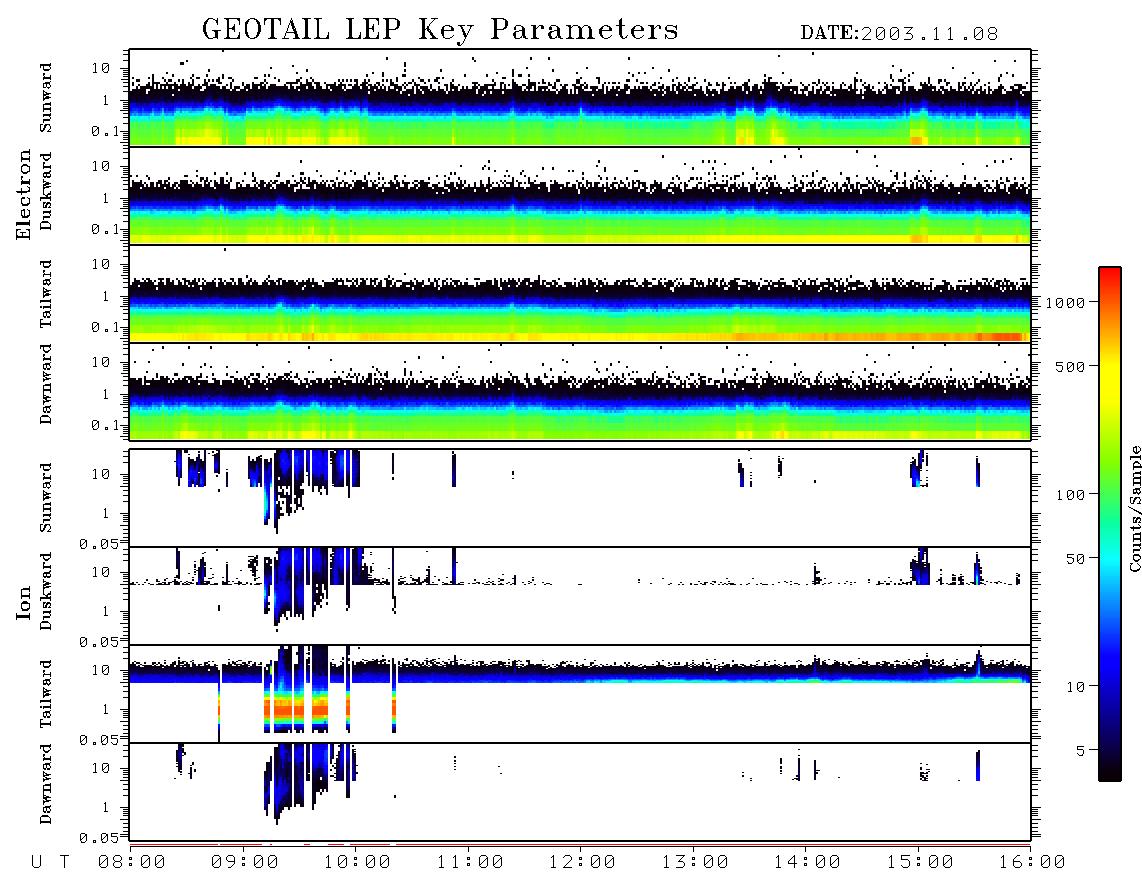Click the Electron Sunward spectrogram panel
Viewport: 1142px width, 880px height.
(580, 98)
